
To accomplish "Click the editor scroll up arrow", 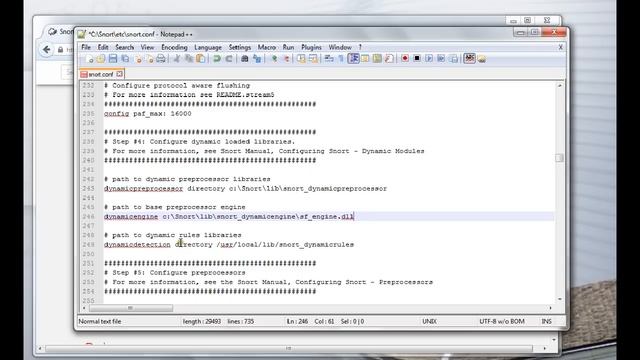I will [x=559, y=86].
